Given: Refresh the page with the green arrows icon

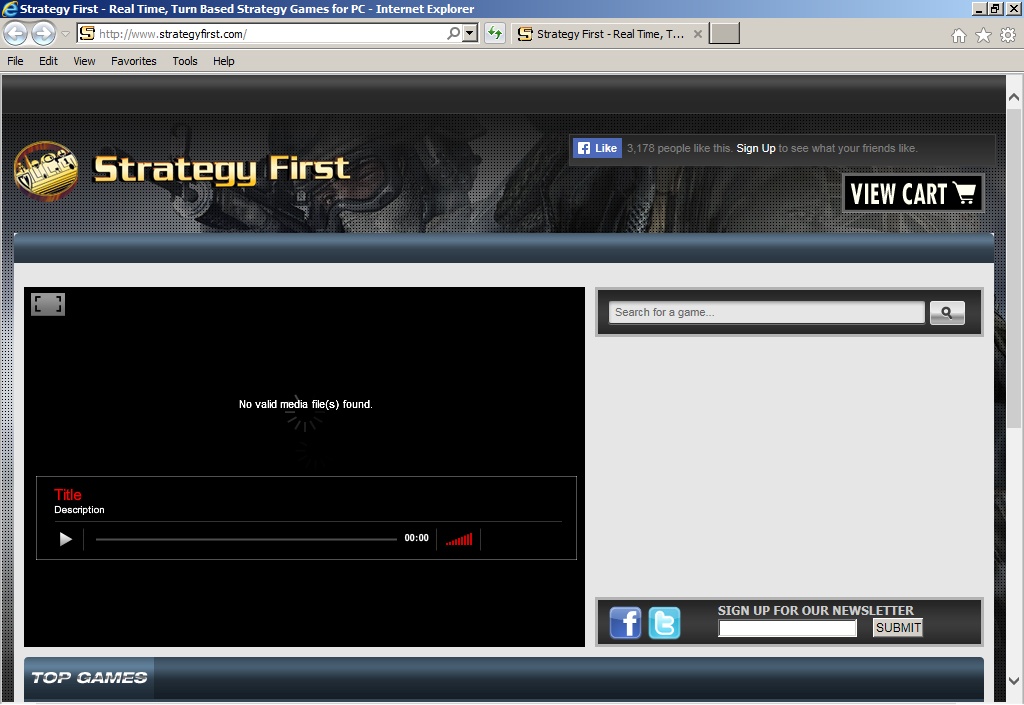Looking at the screenshot, I should point(495,33).
